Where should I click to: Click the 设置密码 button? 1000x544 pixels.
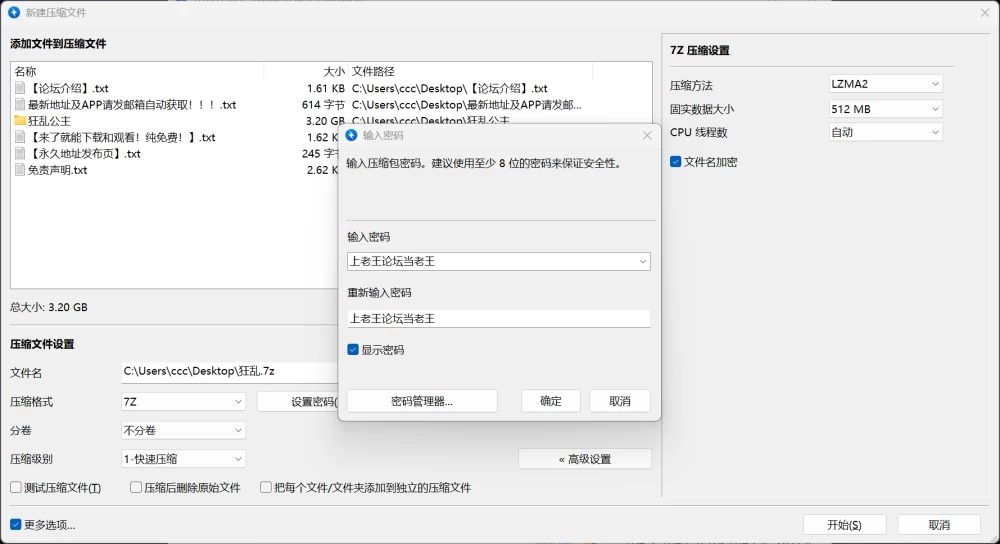298,402
